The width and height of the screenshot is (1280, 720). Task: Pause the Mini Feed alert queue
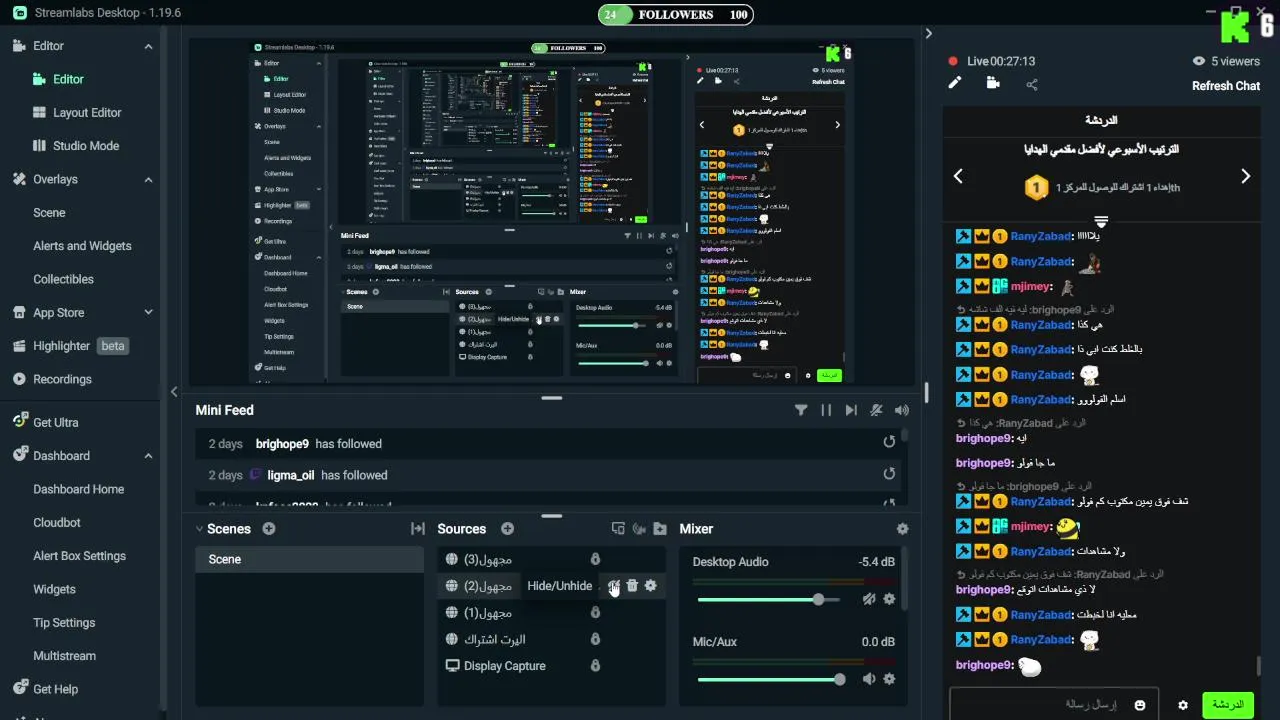[826, 410]
